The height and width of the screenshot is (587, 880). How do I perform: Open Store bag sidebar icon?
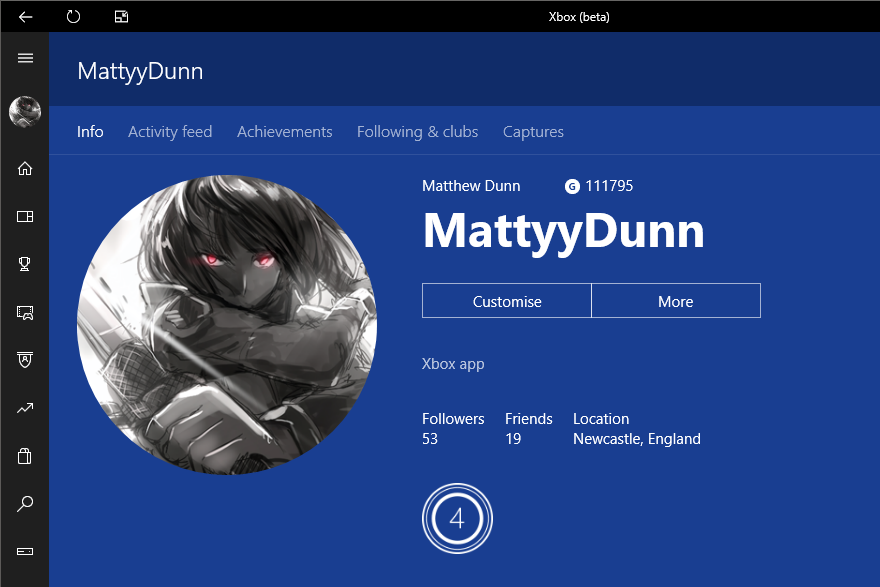coord(25,456)
